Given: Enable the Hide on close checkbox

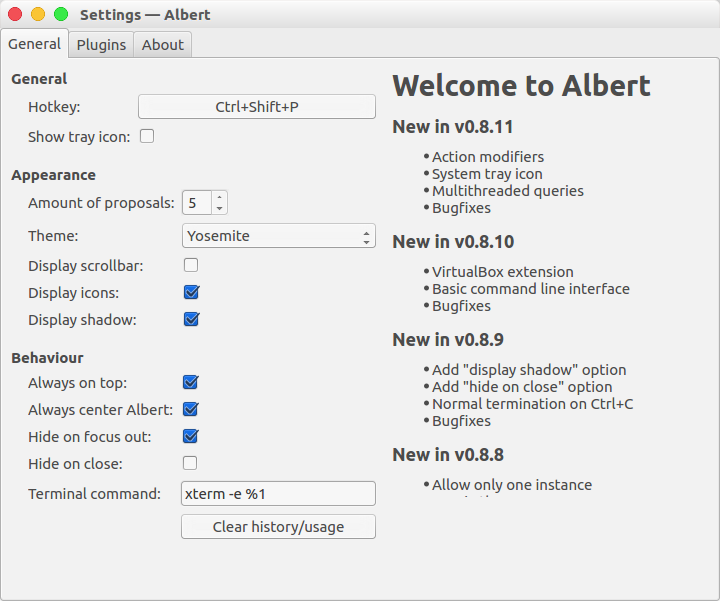Looking at the screenshot, I should [190, 463].
